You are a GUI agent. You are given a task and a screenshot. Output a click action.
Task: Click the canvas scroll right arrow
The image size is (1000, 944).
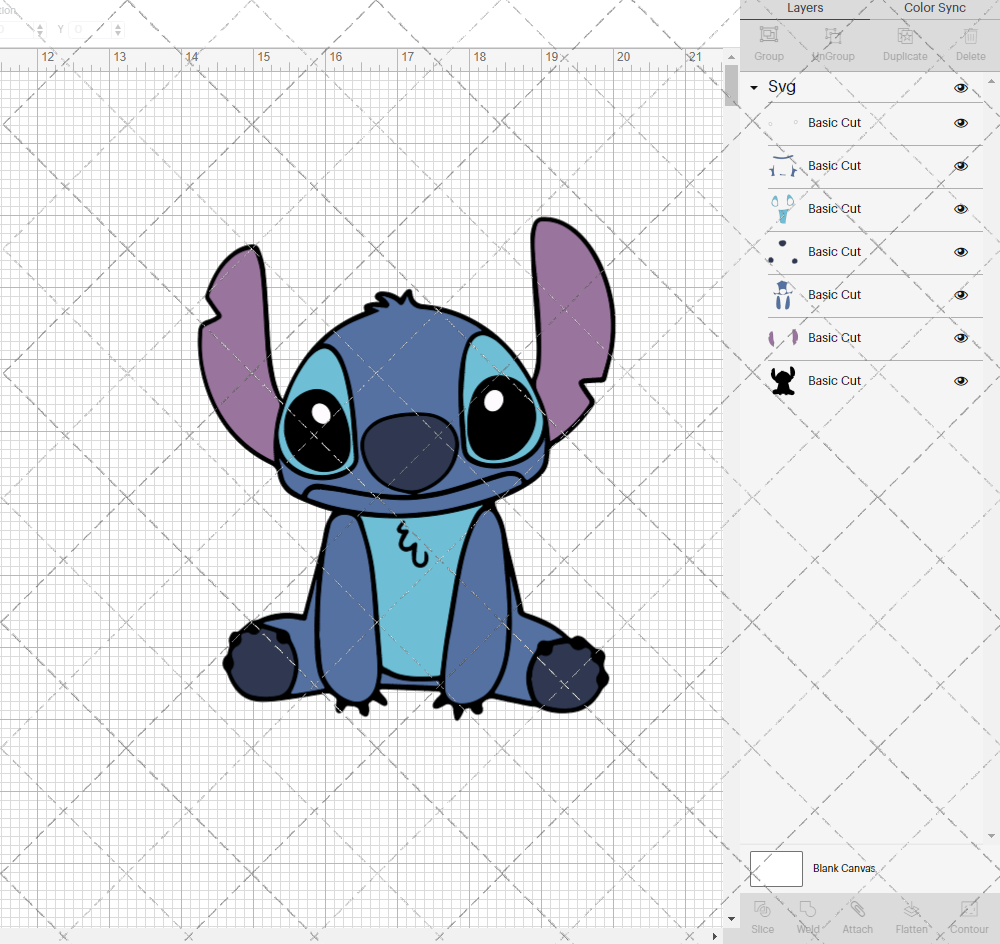click(714, 936)
